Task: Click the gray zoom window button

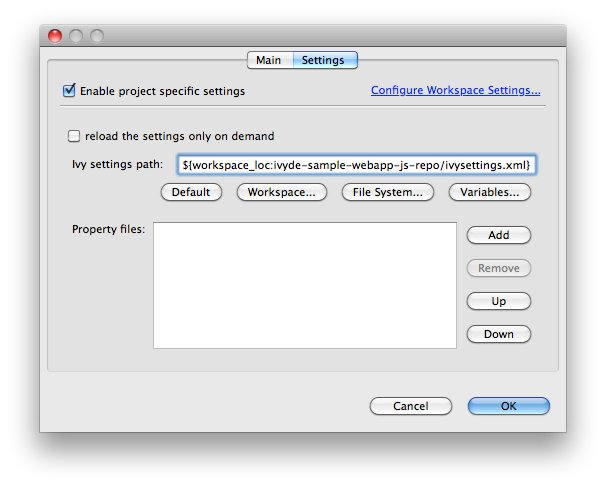Action: tap(97, 36)
